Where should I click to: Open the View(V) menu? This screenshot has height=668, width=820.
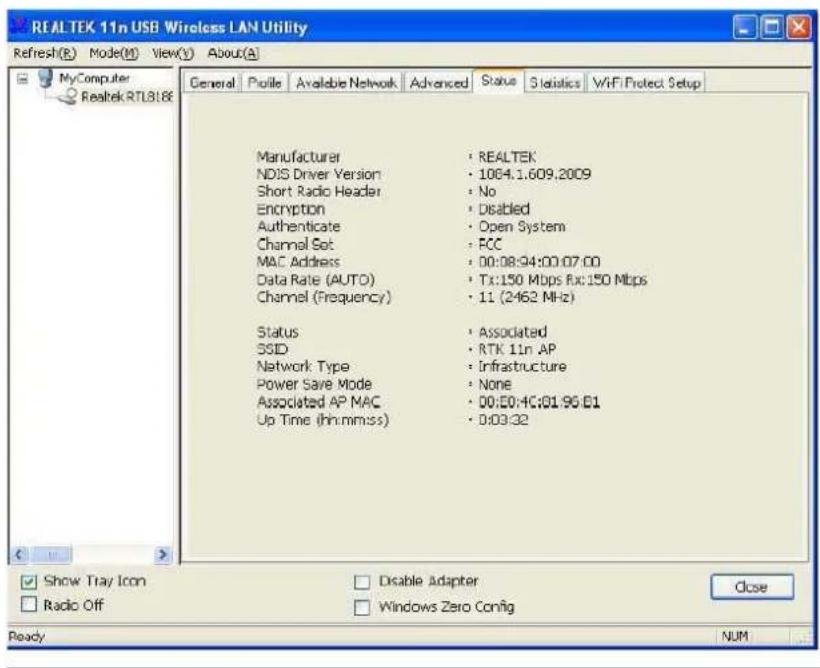tap(173, 53)
